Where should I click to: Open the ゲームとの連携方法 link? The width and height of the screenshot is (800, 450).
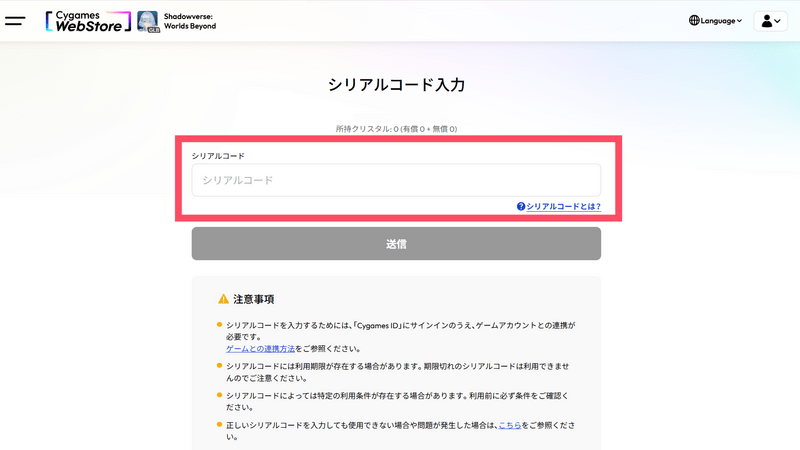point(260,349)
